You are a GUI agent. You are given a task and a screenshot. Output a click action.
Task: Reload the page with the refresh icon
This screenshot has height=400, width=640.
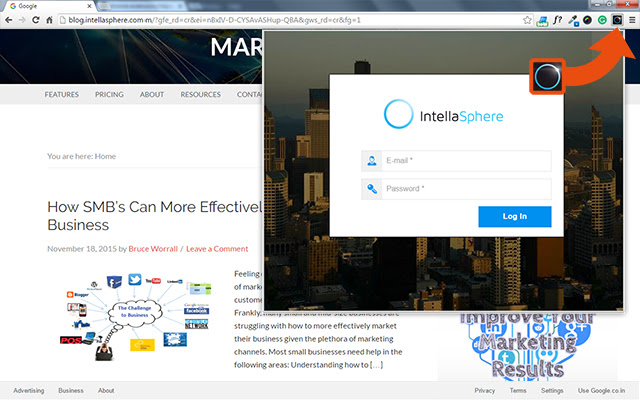[36, 20]
